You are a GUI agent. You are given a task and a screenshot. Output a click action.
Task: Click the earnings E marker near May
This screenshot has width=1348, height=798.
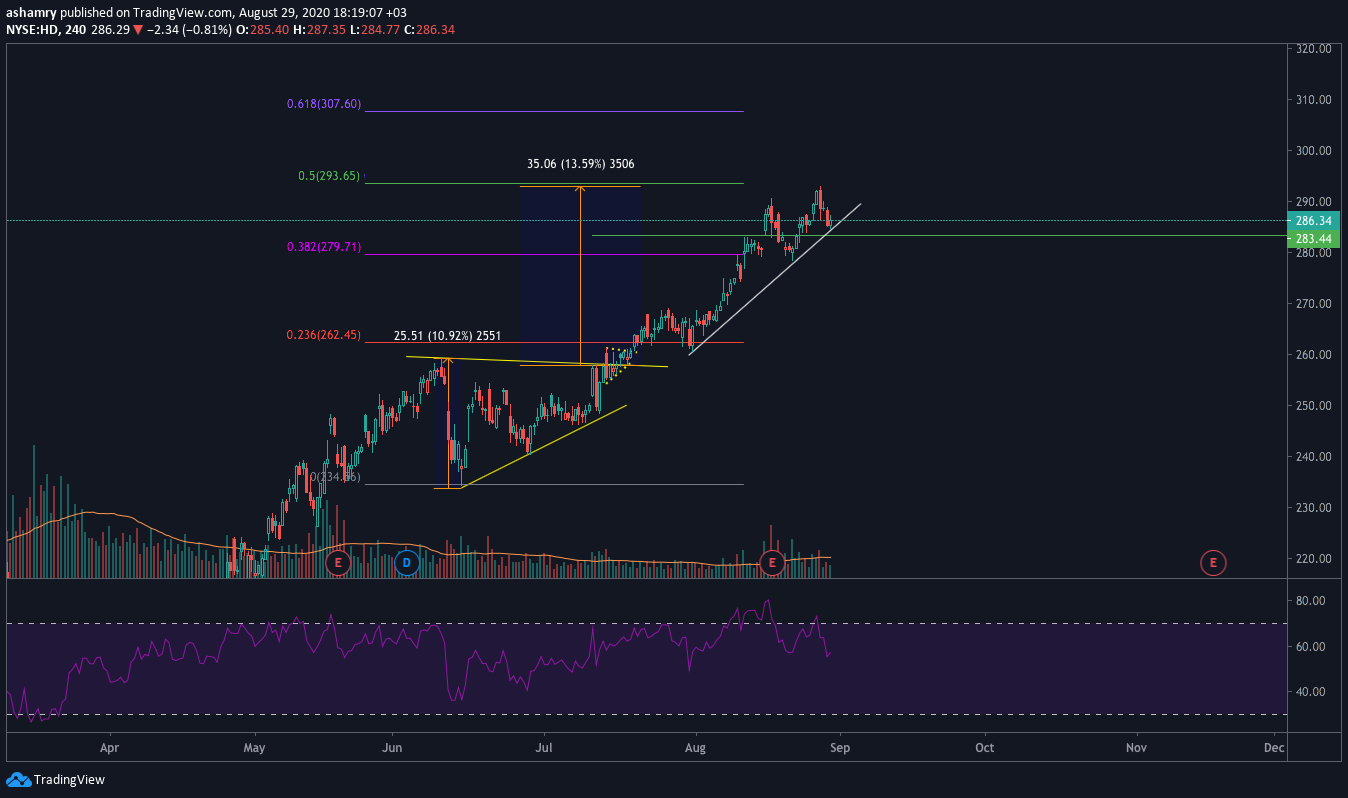coord(339,563)
